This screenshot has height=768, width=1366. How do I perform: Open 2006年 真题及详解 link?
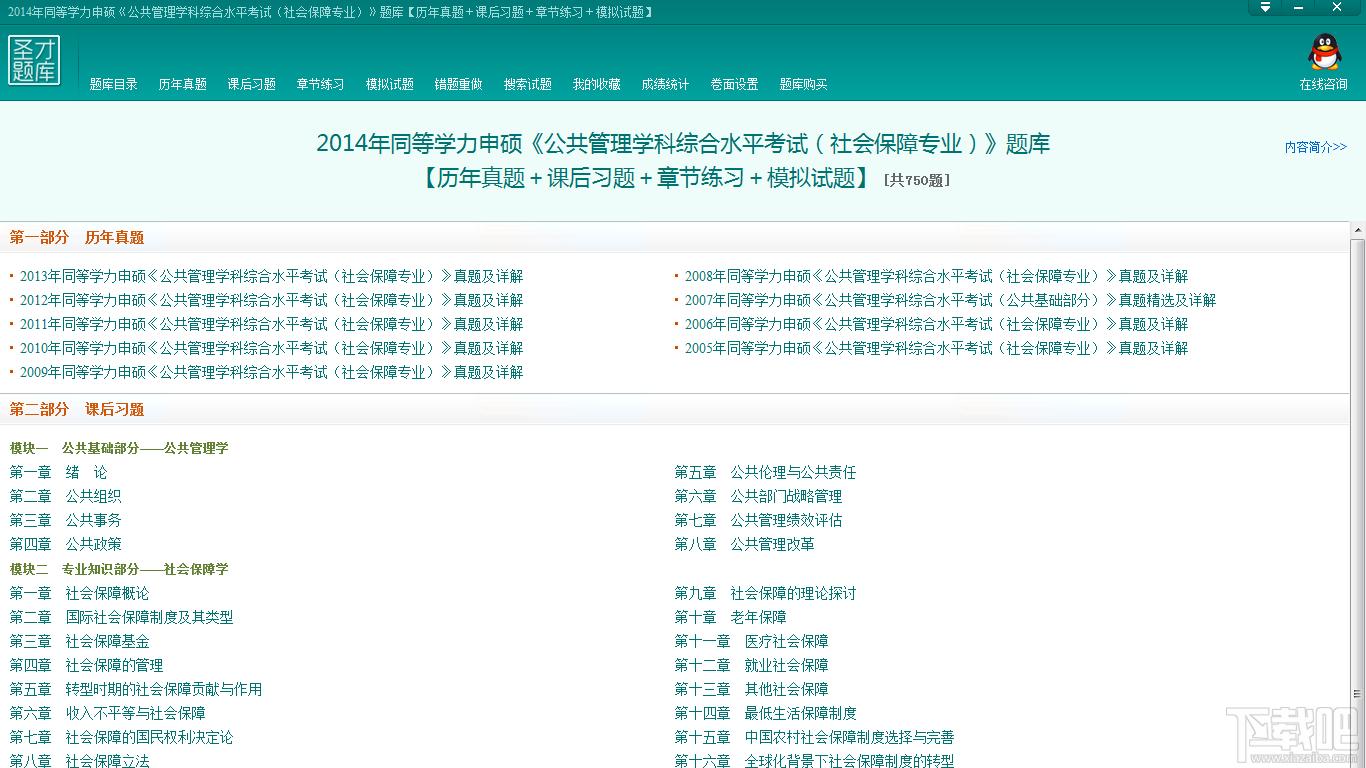[x=936, y=325]
